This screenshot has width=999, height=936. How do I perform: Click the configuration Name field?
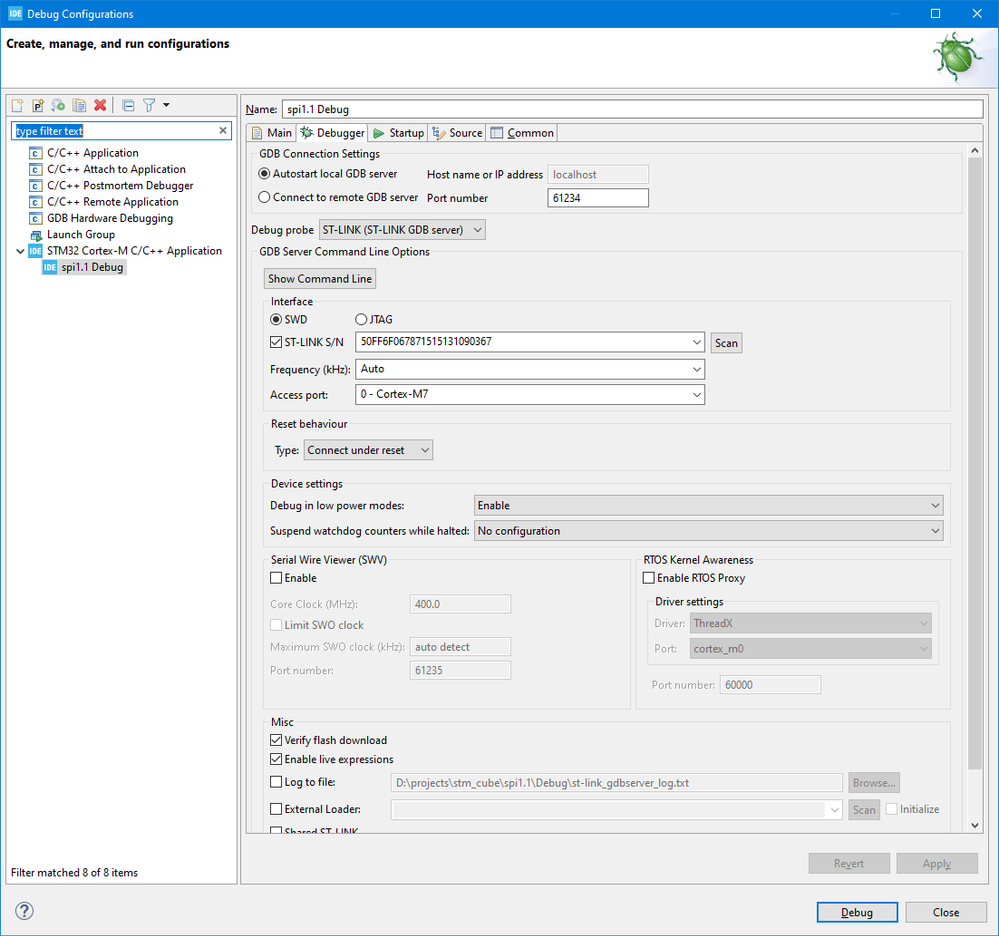point(632,109)
